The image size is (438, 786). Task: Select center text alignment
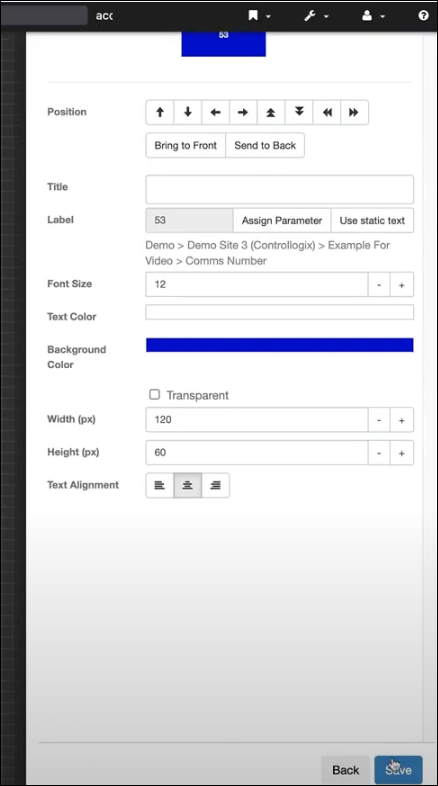(187, 485)
